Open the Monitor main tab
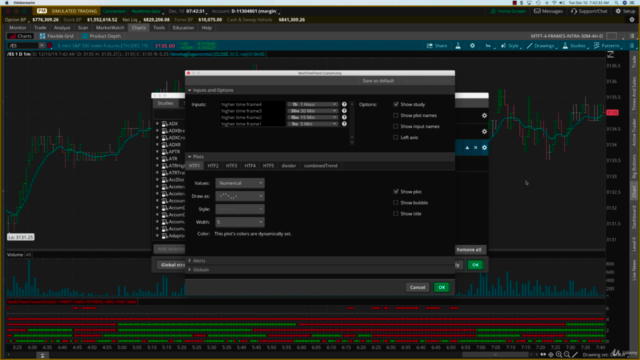Viewport: 640px width, 360px height. point(18,28)
